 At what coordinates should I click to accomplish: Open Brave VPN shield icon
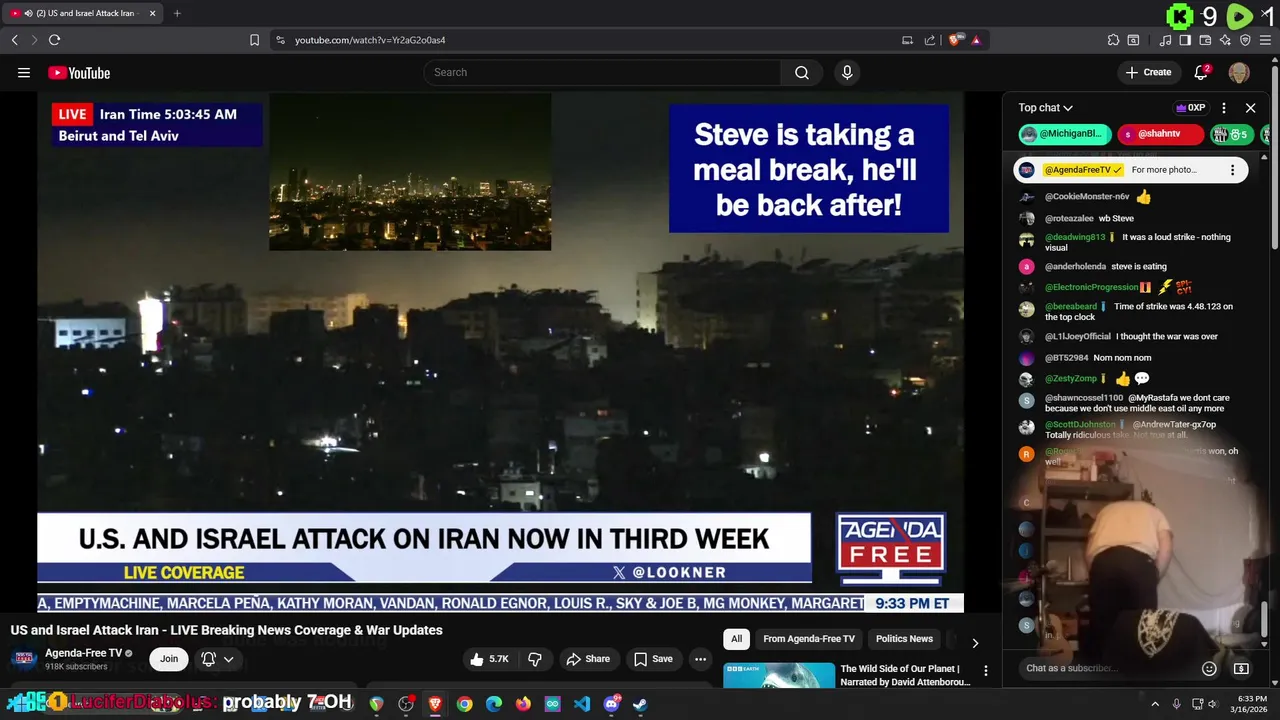click(1245, 40)
